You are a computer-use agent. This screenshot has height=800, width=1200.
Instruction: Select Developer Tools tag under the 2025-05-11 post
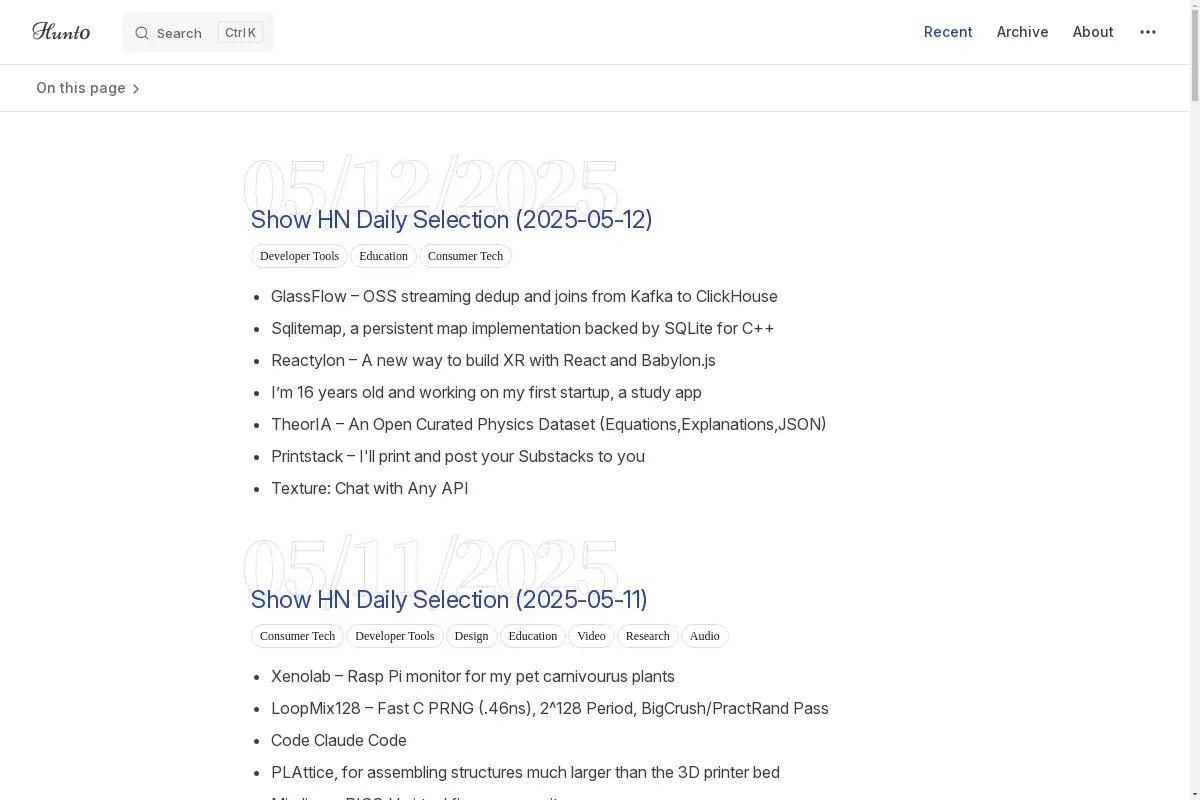tap(394, 636)
